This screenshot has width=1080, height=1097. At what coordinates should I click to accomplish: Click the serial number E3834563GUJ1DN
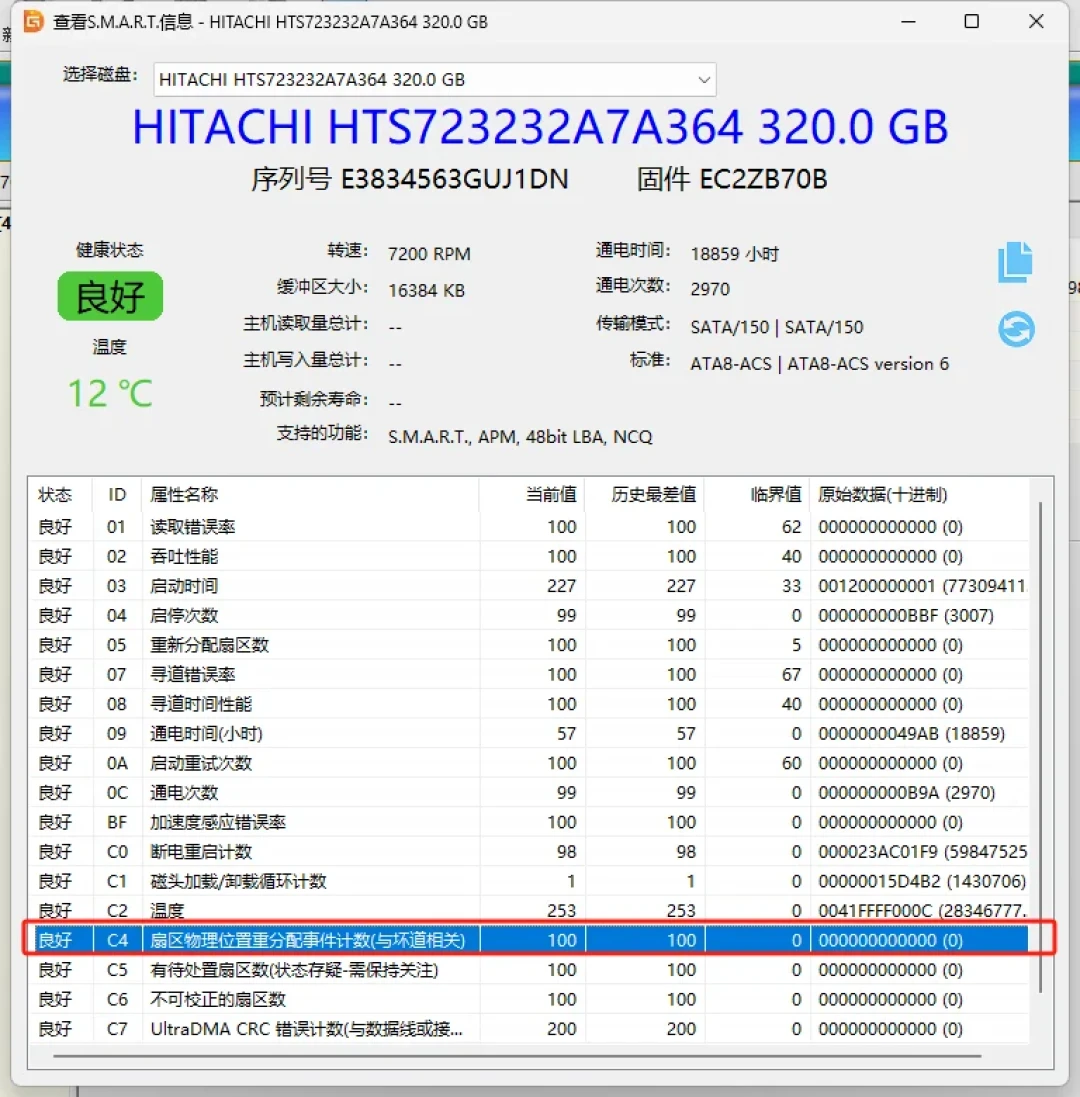tap(455, 179)
